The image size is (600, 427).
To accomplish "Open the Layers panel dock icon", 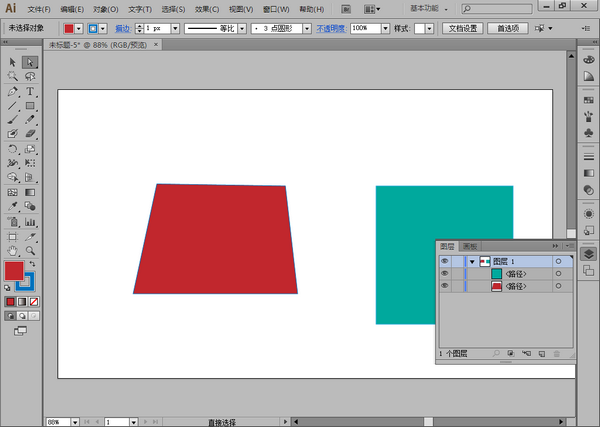I will click(588, 254).
